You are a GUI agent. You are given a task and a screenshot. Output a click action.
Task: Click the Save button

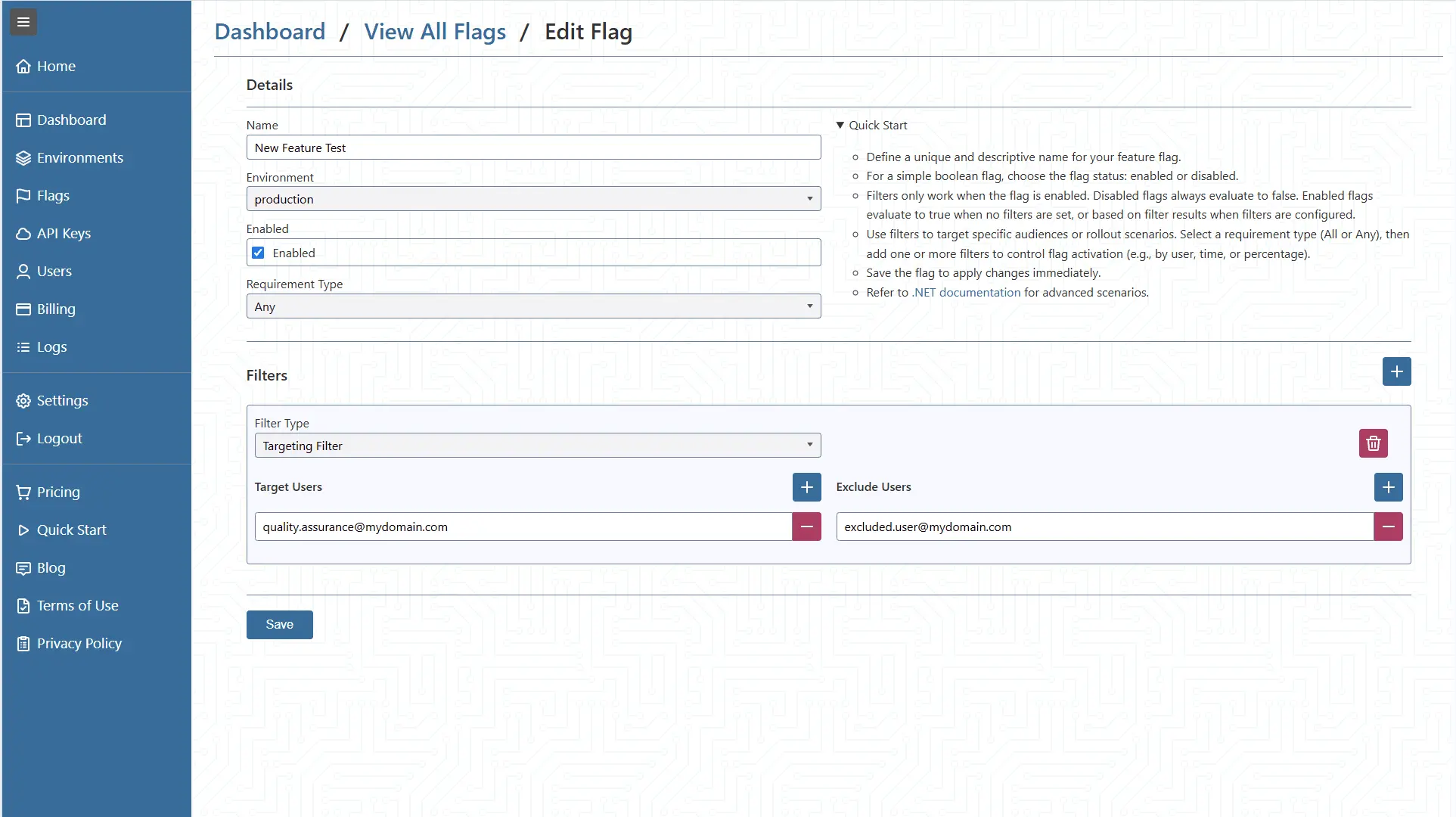click(x=279, y=625)
